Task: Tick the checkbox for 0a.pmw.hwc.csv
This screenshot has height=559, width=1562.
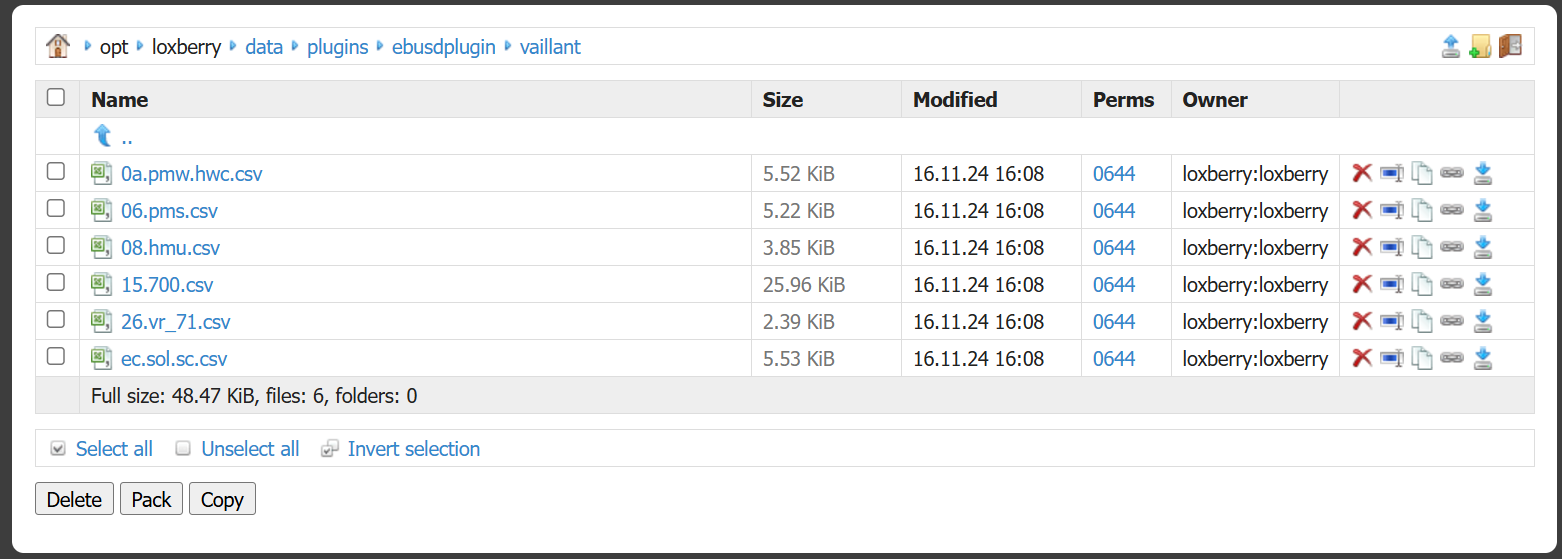Action: (x=56, y=172)
